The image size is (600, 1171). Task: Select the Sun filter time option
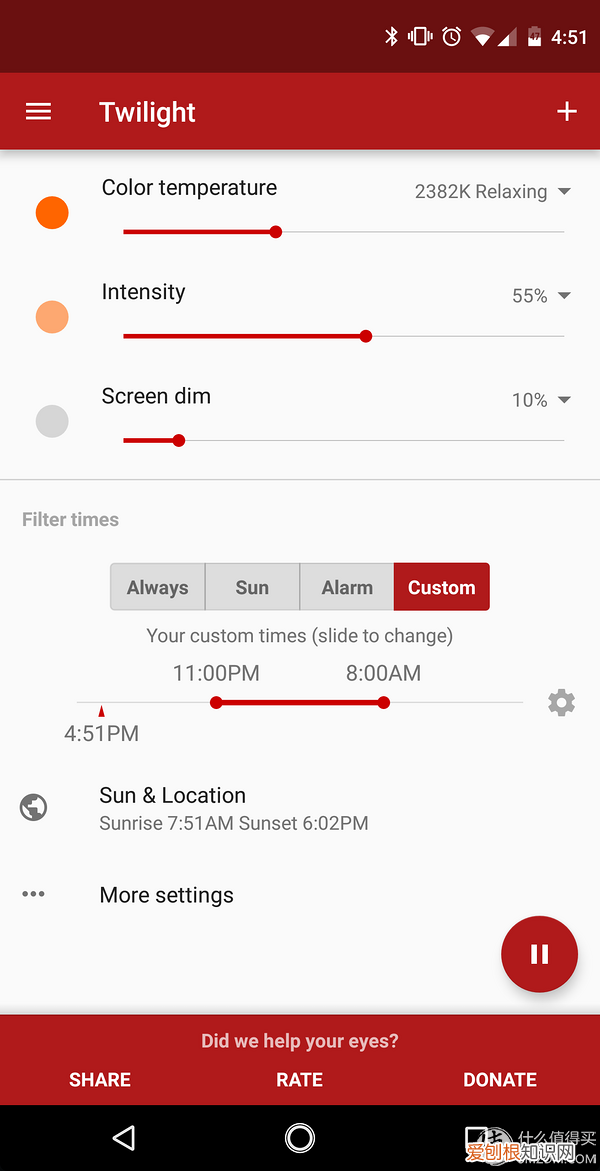click(x=252, y=587)
